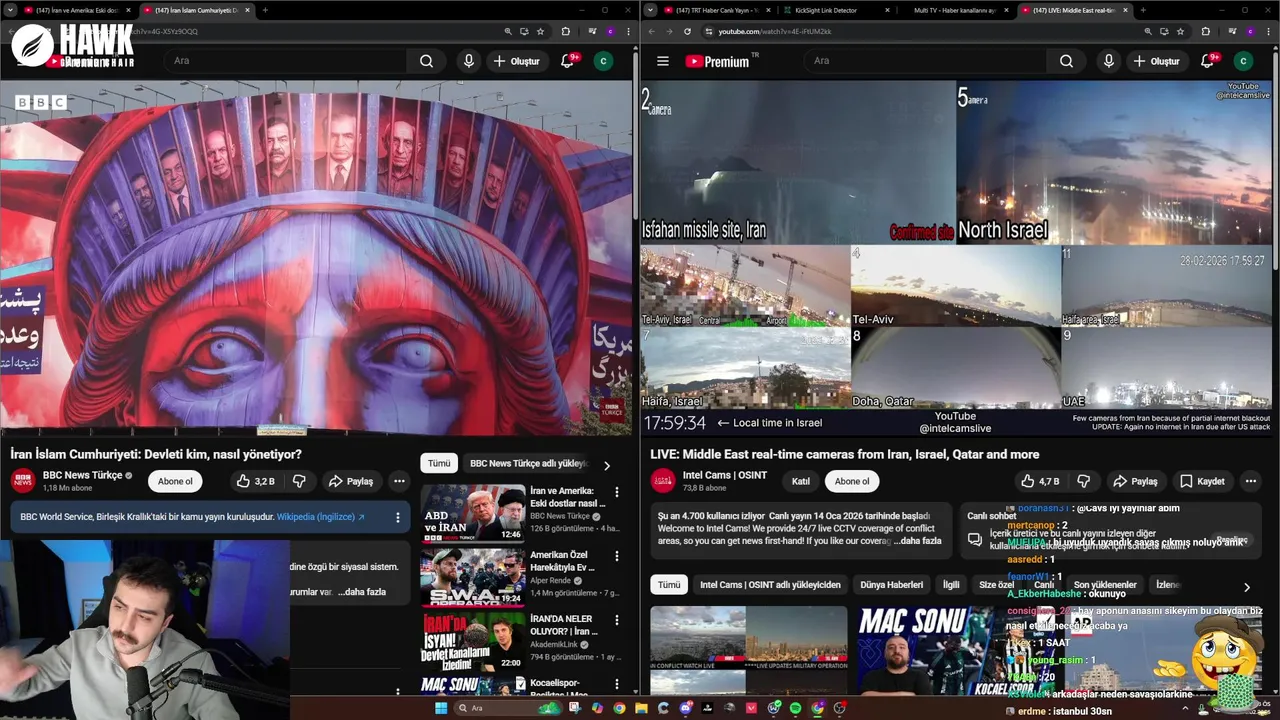Open new tab in right browser window
1280x720 pixels.
coord(1143,10)
